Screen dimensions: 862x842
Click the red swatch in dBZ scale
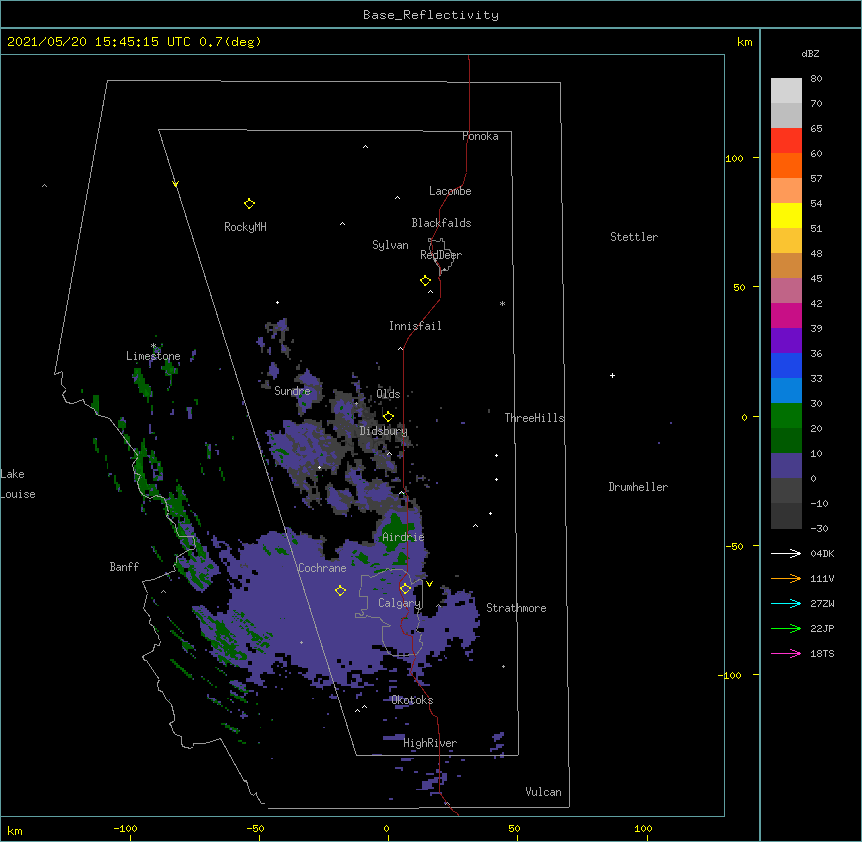(x=786, y=141)
